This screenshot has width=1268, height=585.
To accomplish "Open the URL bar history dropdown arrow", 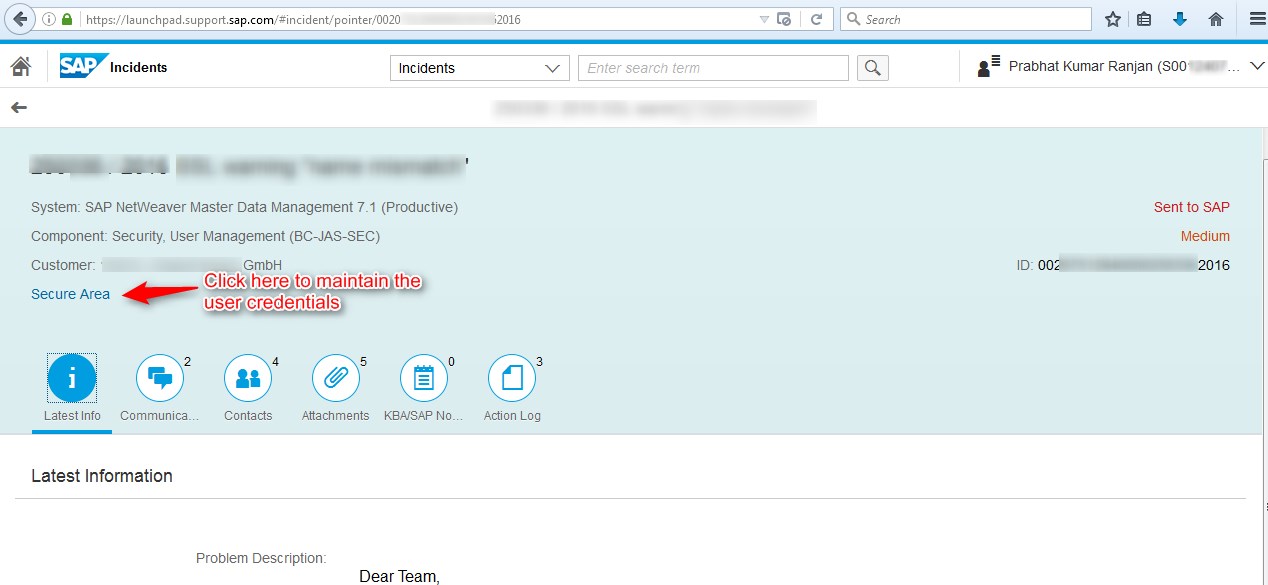I will click(x=764, y=19).
